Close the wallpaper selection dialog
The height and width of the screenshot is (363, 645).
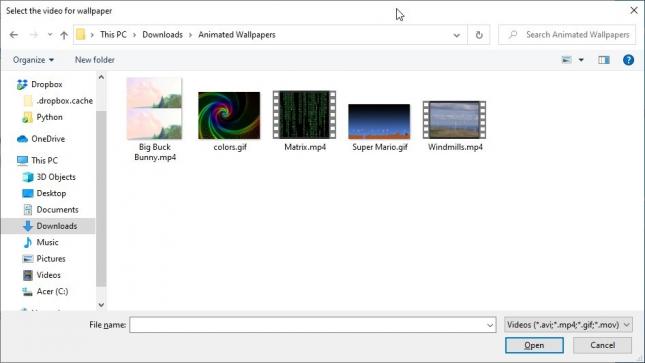click(634, 10)
